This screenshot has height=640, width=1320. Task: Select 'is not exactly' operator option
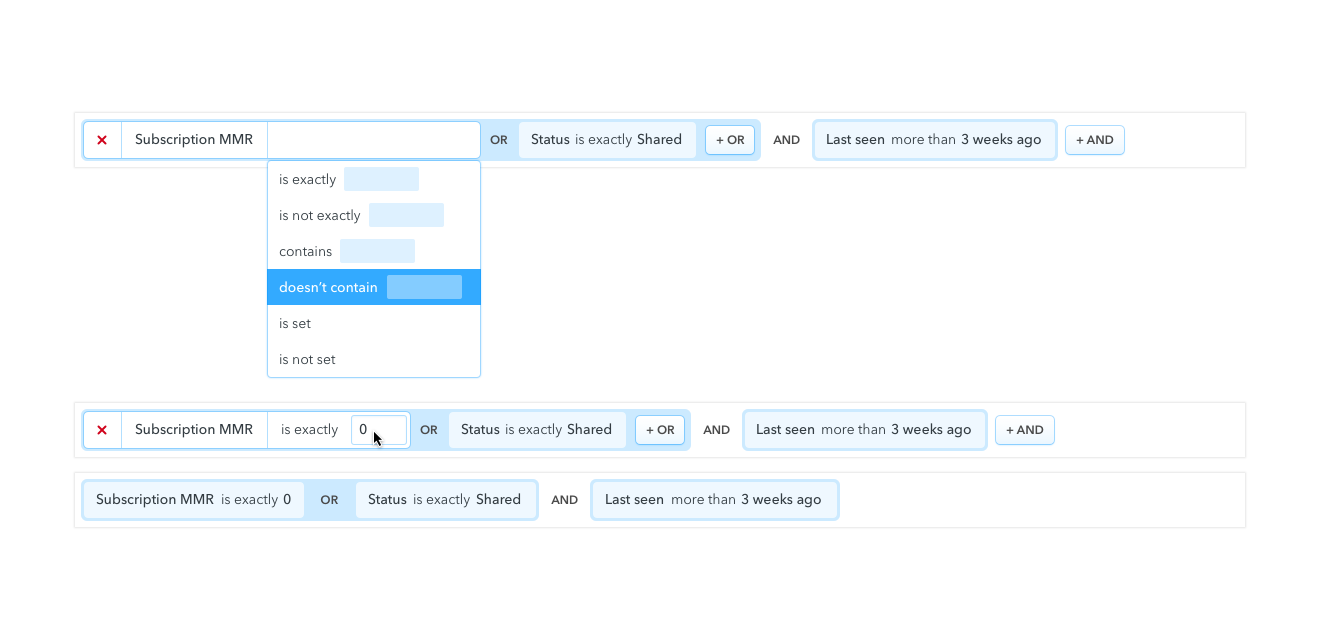click(319, 216)
